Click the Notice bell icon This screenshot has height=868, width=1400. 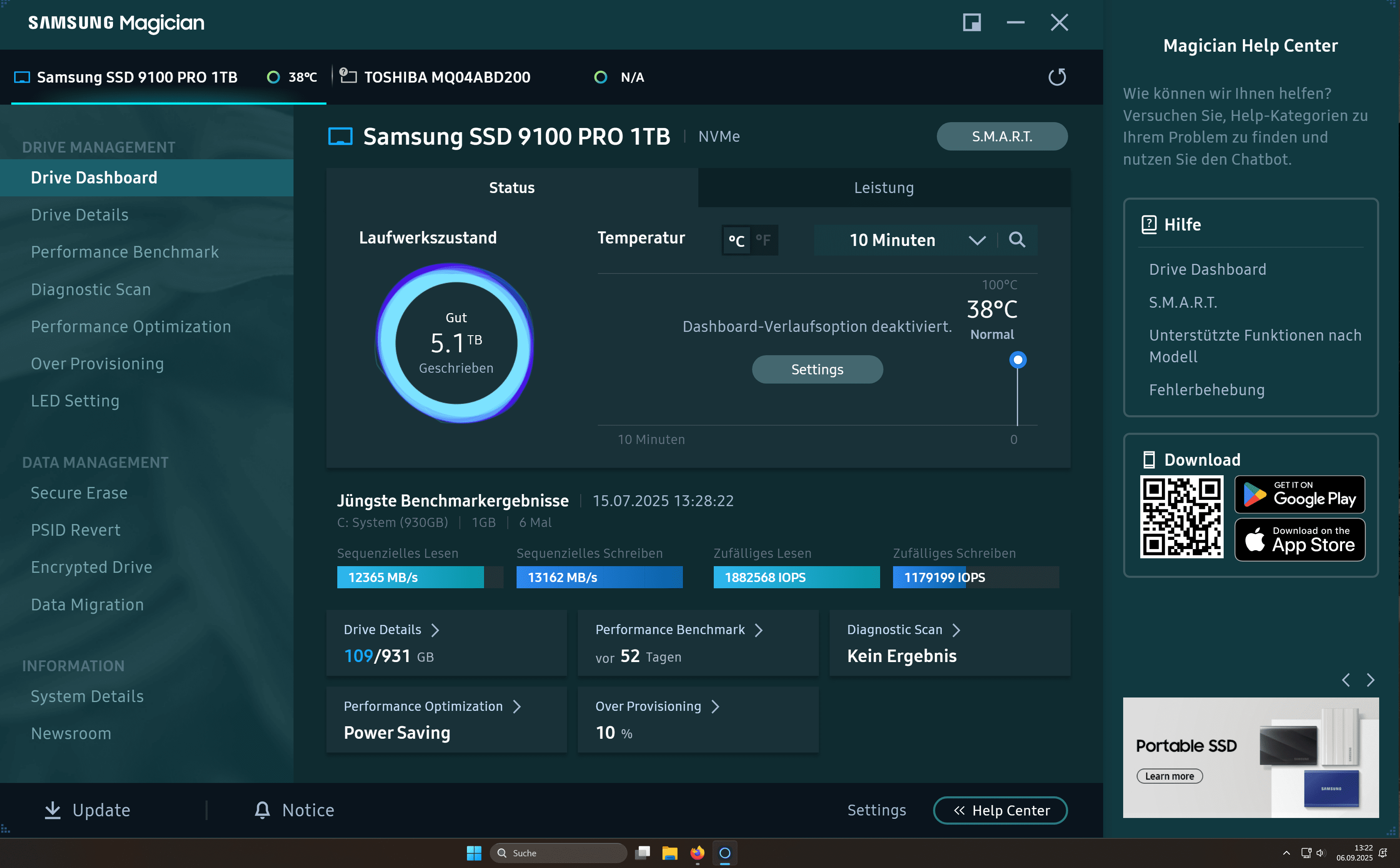click(x=262, y=810)
